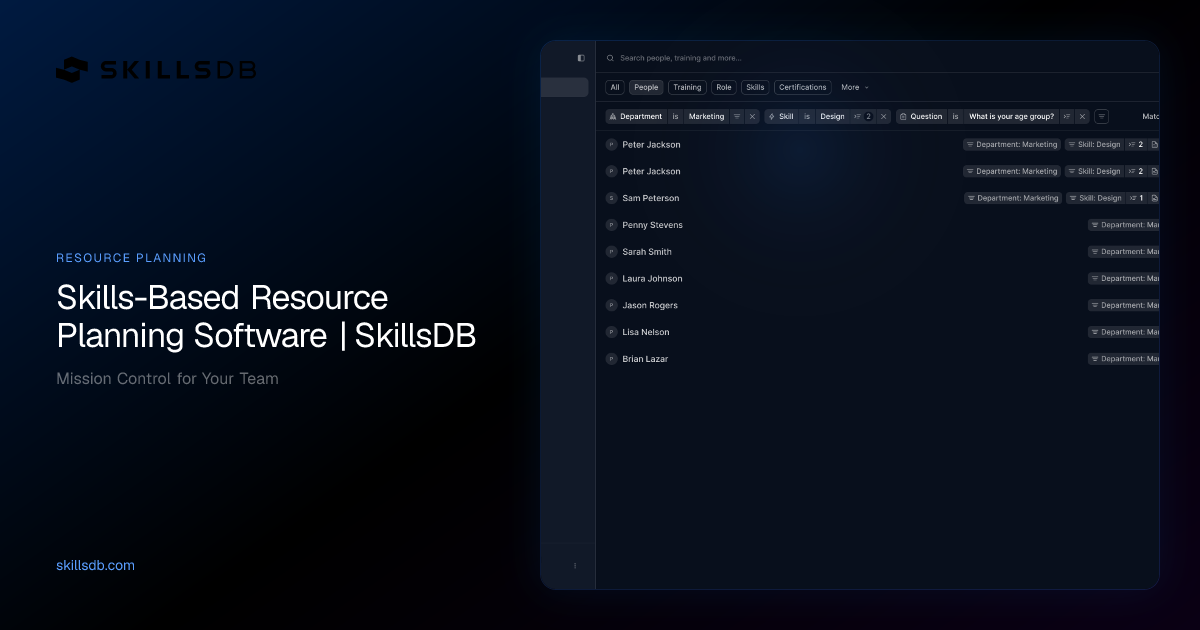Click the Question filter field label
Screen dimensions: 1200x630
click(921, 116)
